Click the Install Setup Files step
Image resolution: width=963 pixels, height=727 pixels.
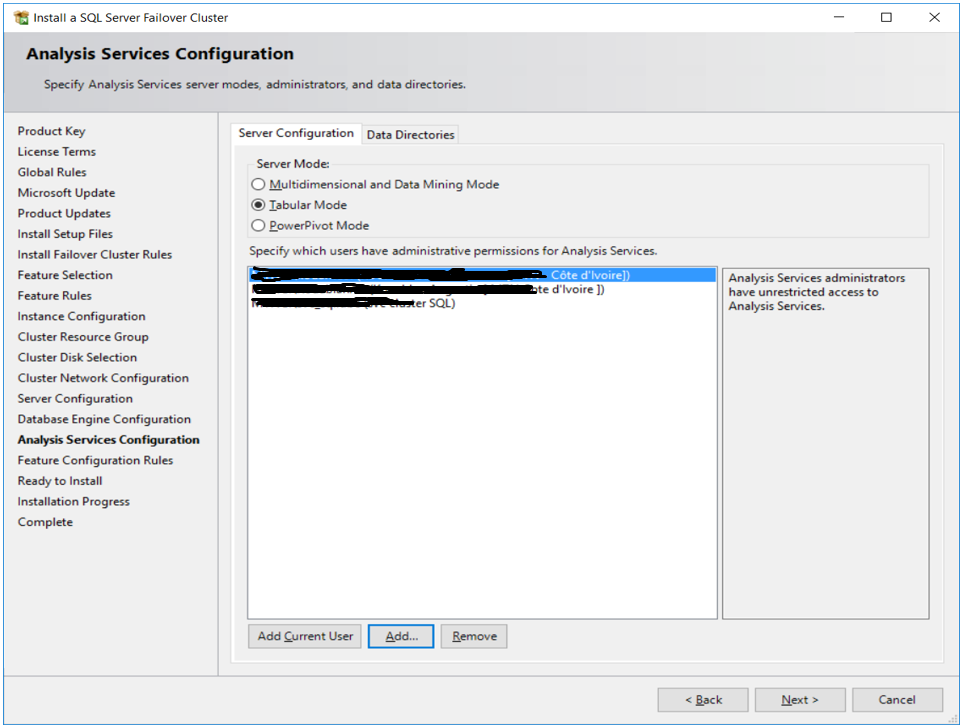point(65,234)
